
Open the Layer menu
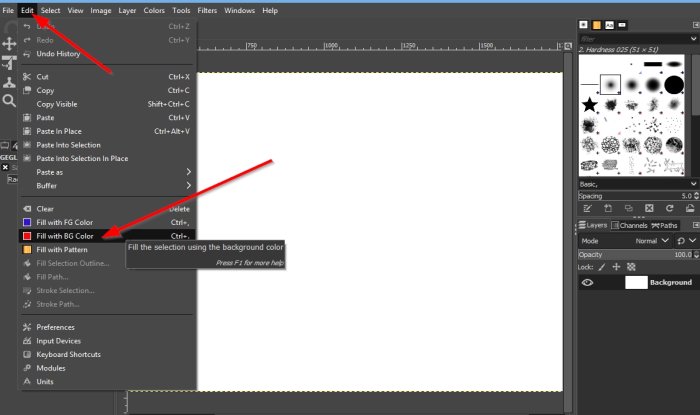tap(127, 10)
